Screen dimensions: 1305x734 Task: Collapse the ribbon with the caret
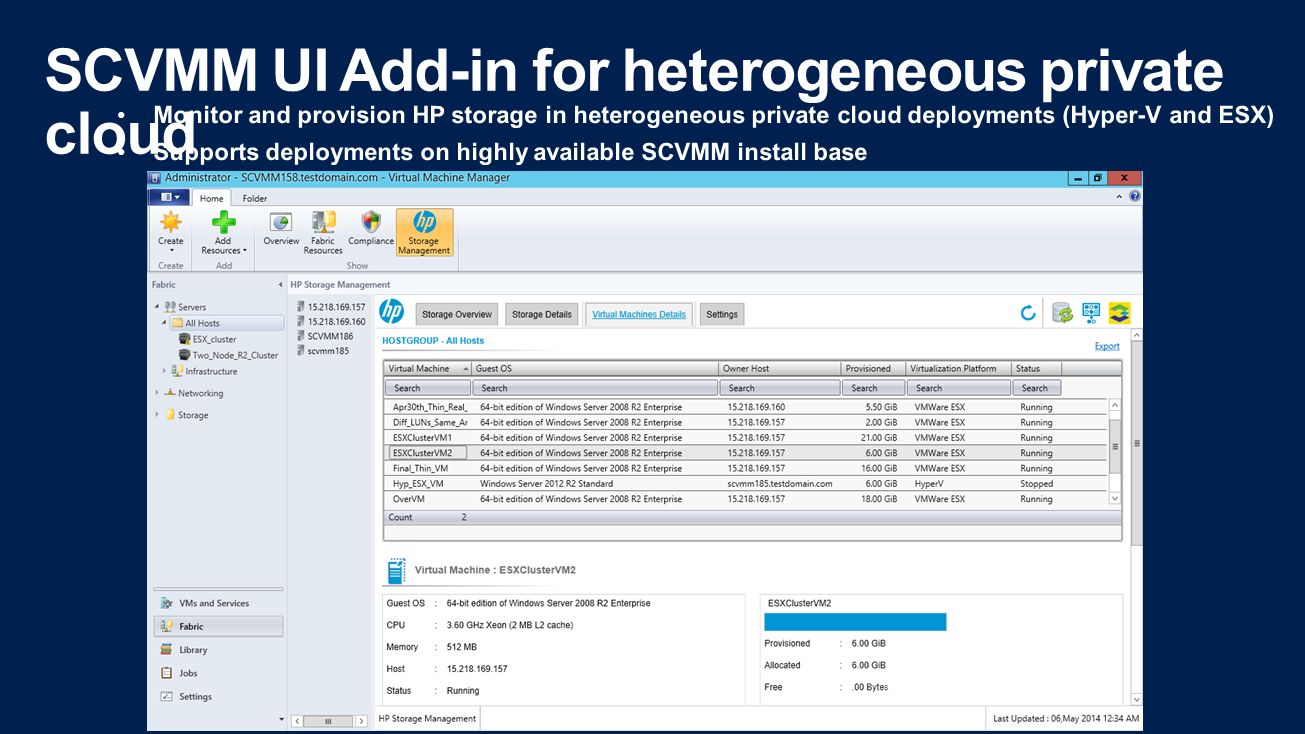tap(1120, 197)
